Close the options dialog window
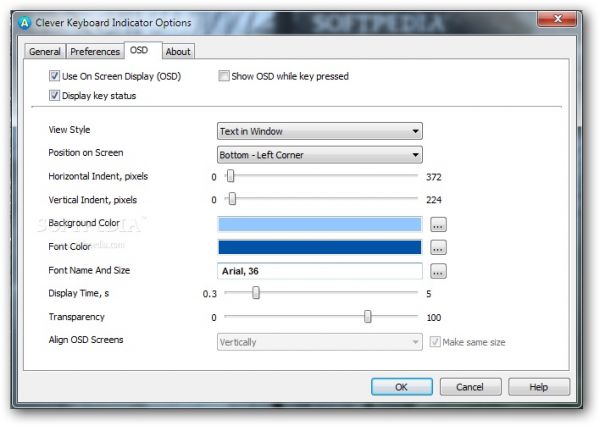Image resolution: width=600 pixels, height=426 pixels. coord(557,18)
